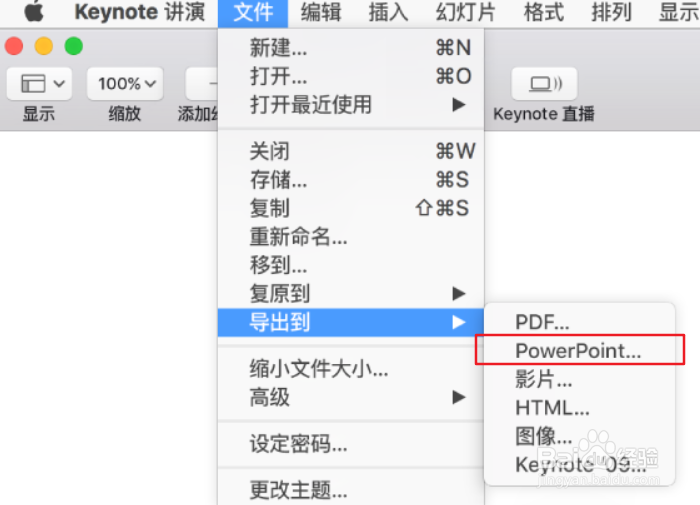Export to PowerPoint...
Screen dimensions: 700x505
[579, 351]
